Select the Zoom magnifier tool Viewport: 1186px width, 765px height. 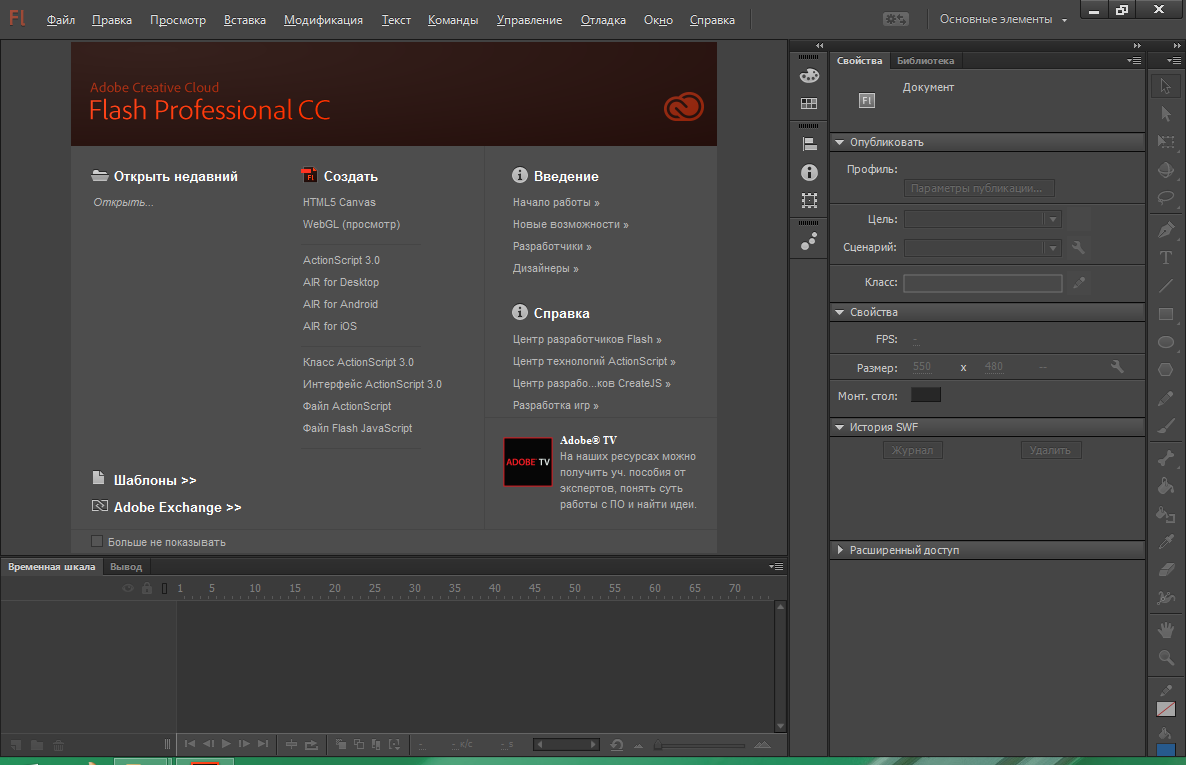(1166, 658)
